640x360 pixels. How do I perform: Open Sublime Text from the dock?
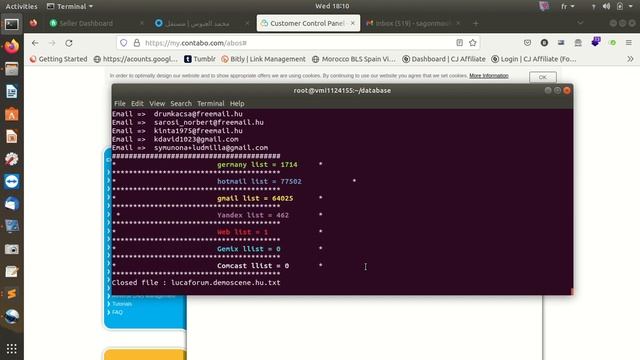(11, 294)
